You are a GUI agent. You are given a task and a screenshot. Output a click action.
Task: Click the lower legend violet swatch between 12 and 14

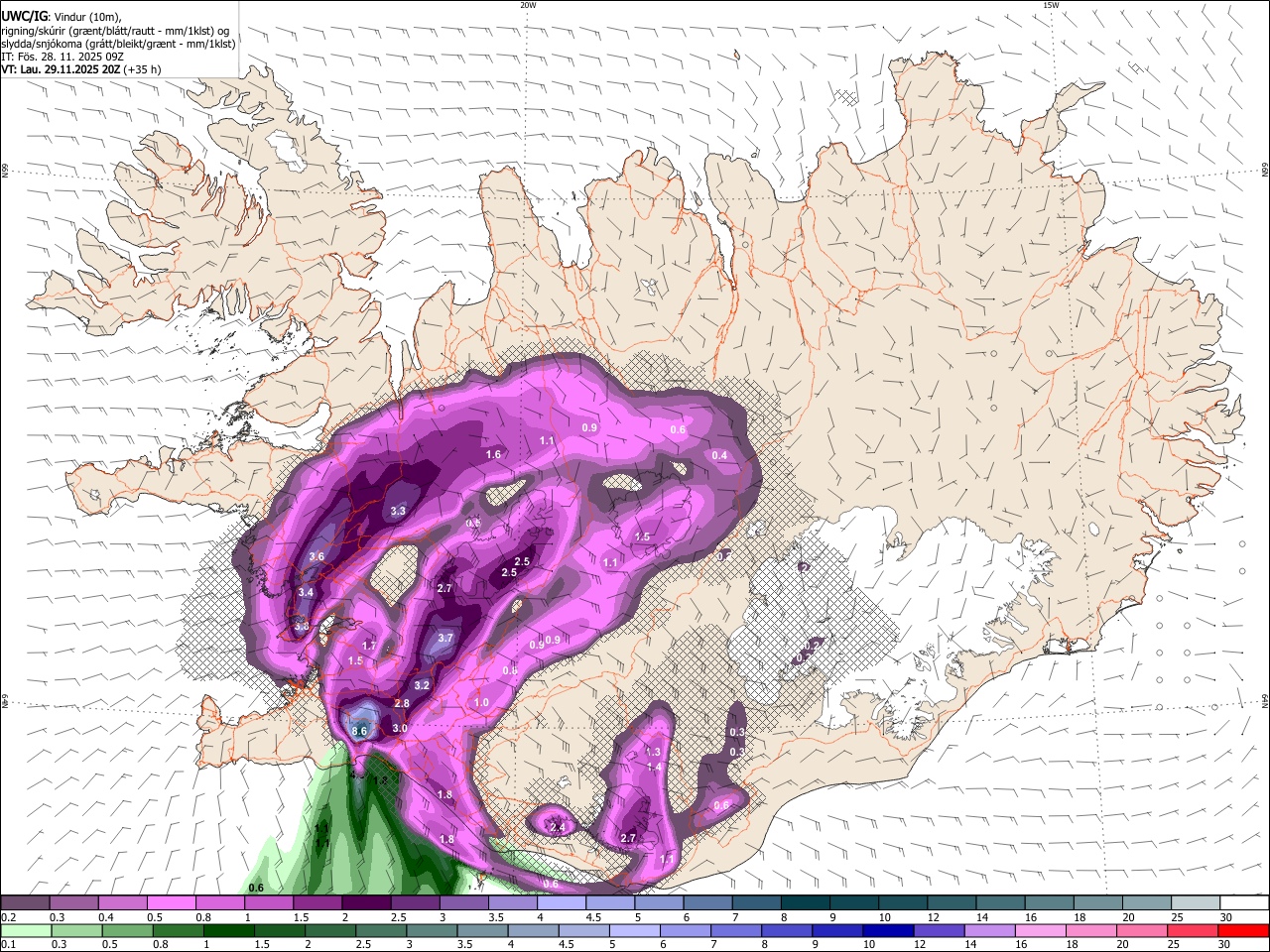[939, 930]
